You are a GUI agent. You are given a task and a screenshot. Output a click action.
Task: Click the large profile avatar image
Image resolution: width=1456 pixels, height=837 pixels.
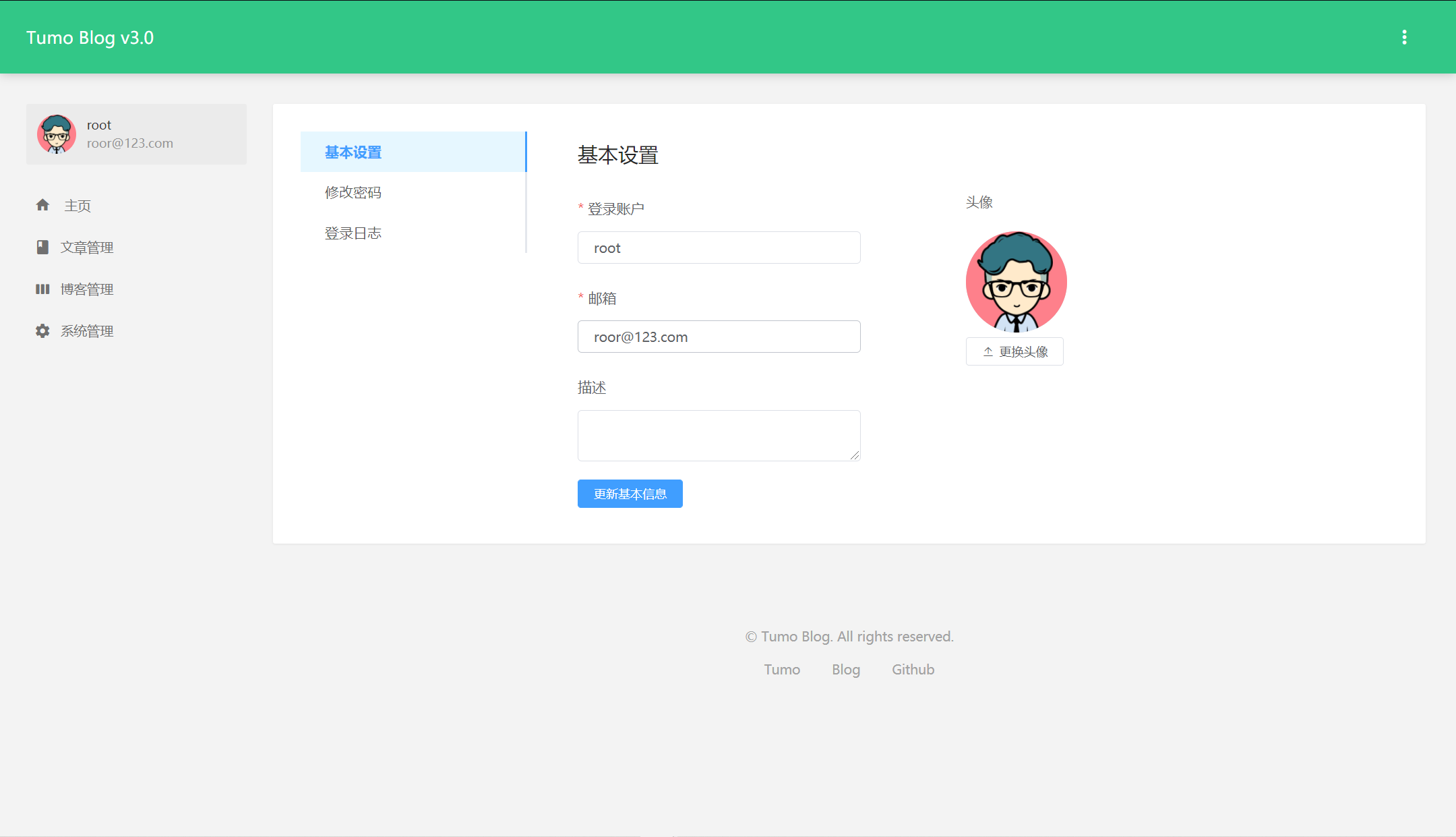(1016, 282)
